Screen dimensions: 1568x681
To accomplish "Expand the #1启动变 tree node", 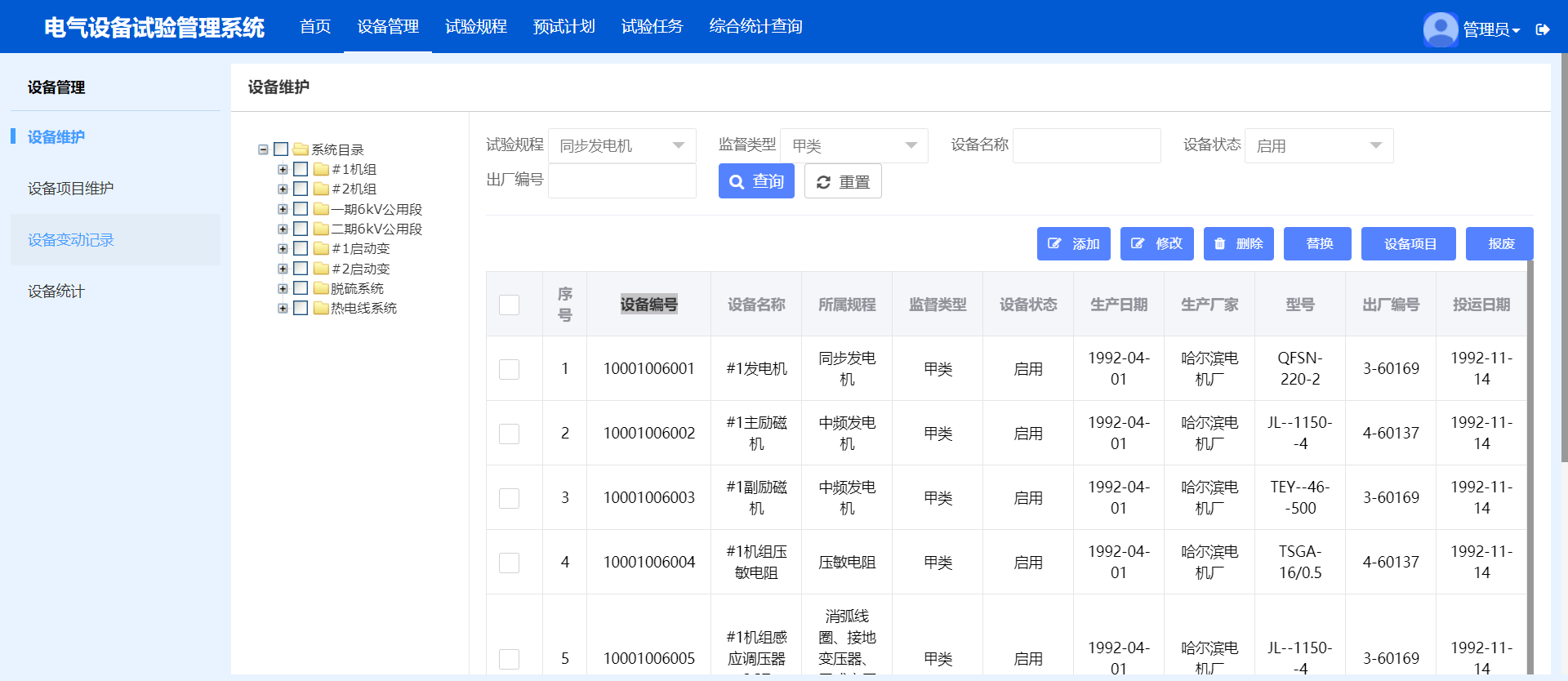I will point(283,248).
